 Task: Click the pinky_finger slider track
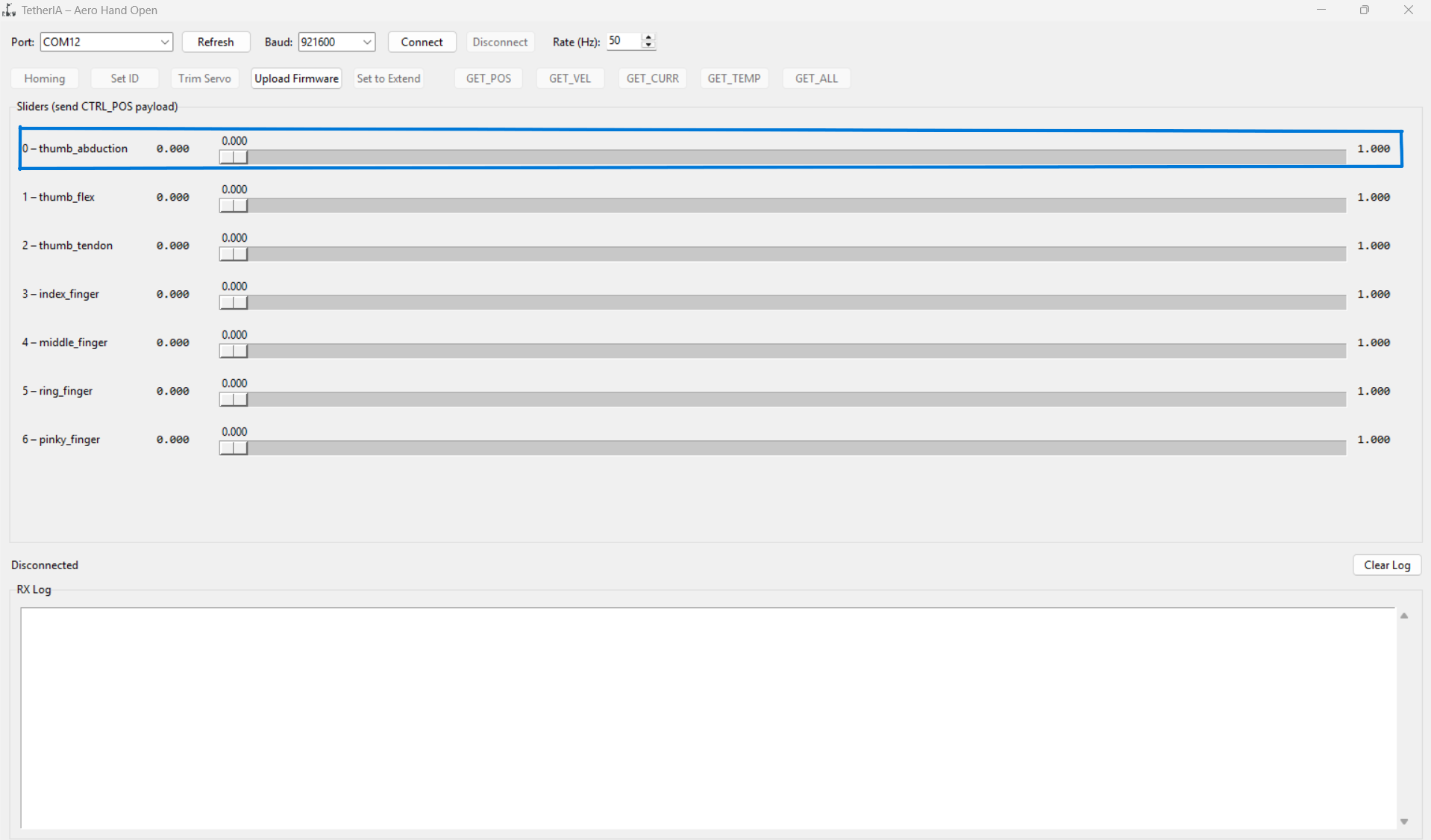coord(746,448)
